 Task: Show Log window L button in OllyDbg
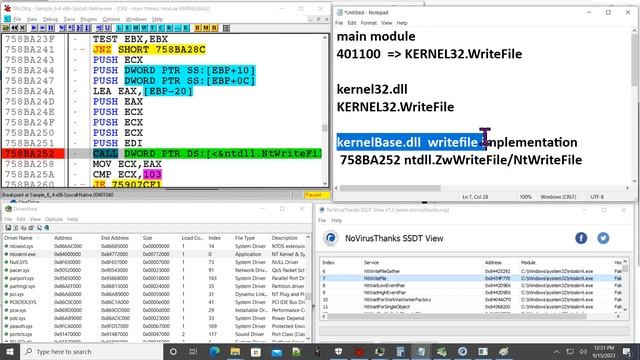(x=119, y=28)
